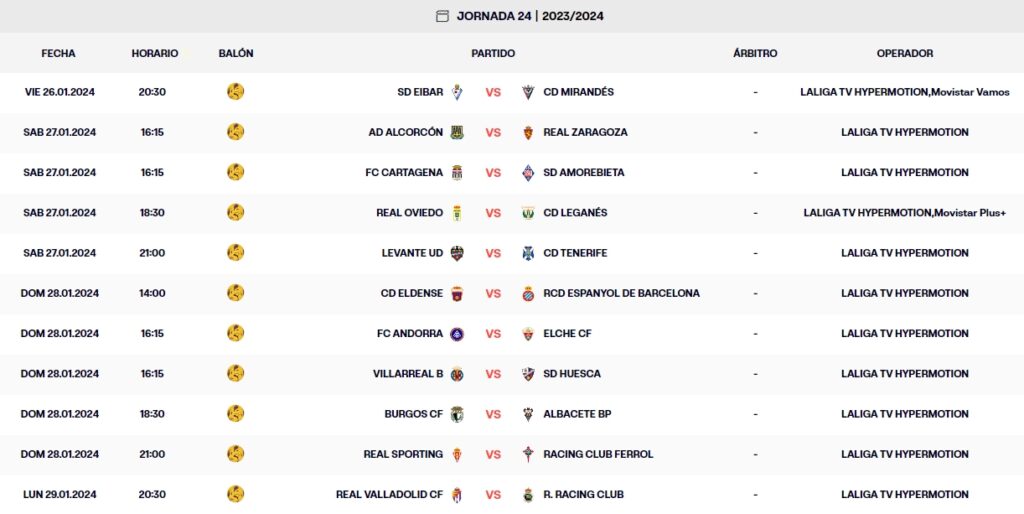Click the calendar icon beside Jornada 24
1024x514 pixels.
pos(443,16)
